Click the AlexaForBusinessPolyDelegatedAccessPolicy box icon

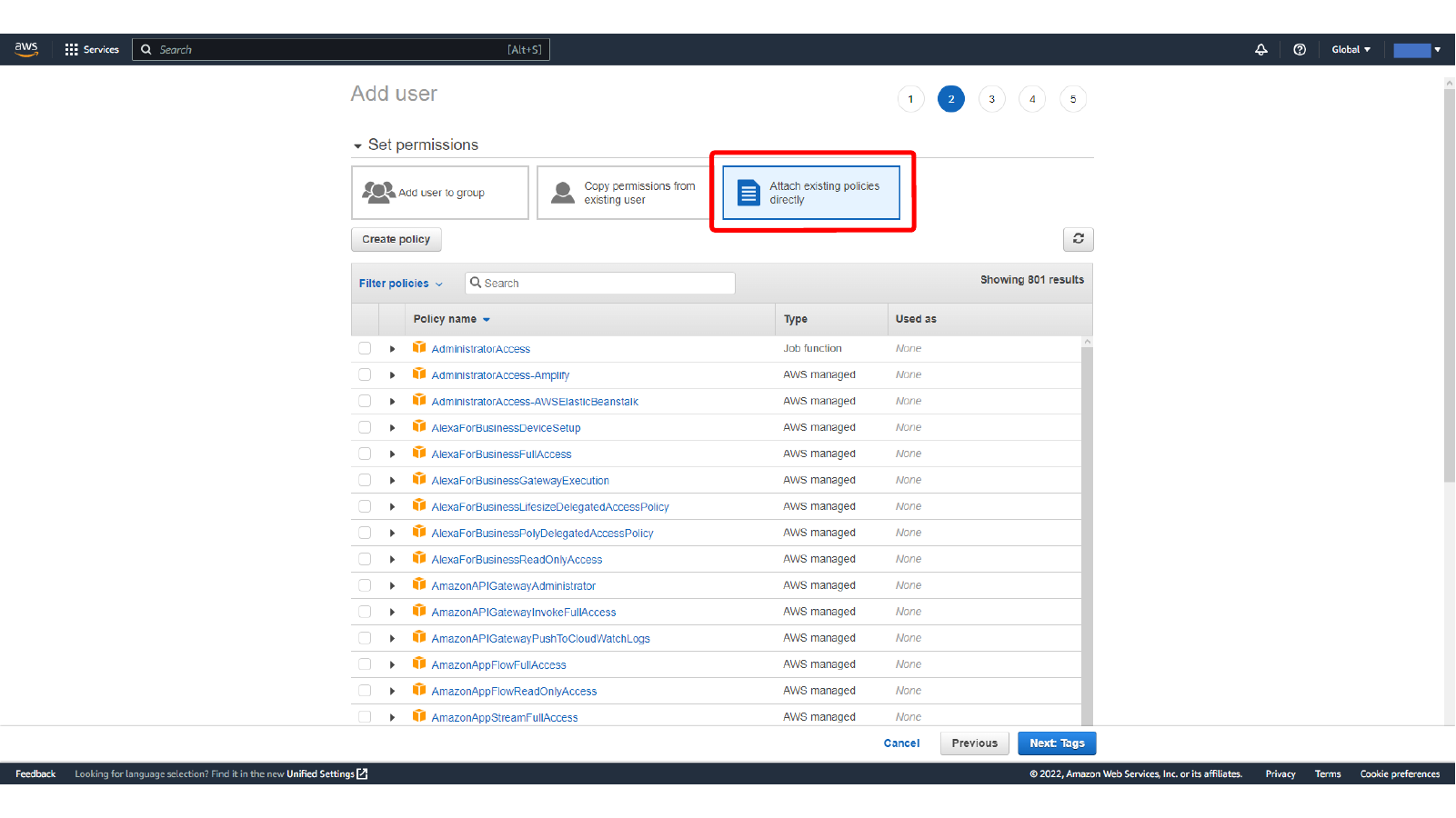pyautogui.click(x=419, y=532)
